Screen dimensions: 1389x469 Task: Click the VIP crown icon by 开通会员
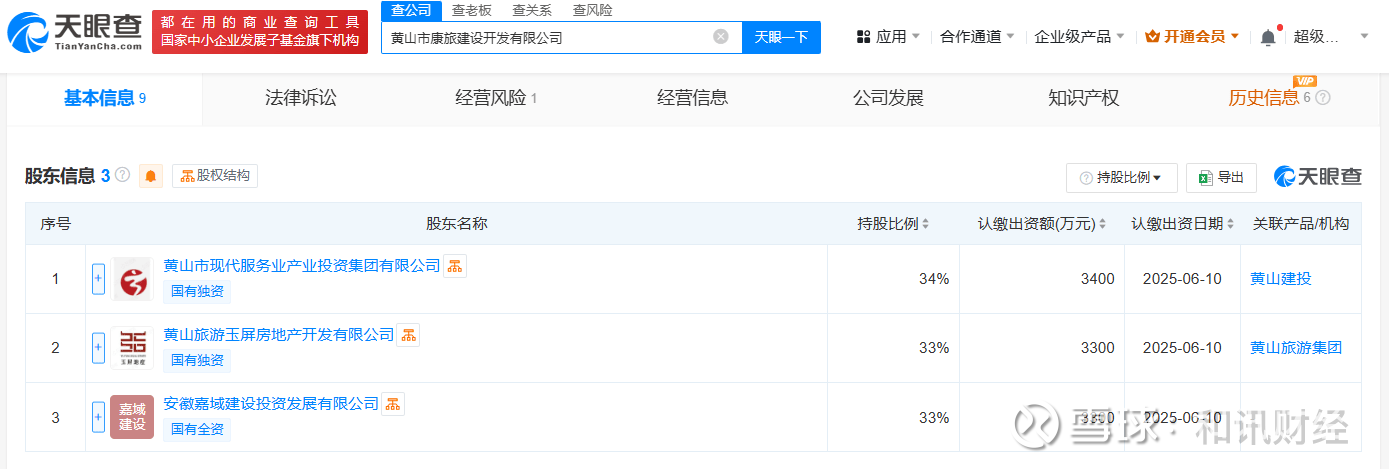1152,37
